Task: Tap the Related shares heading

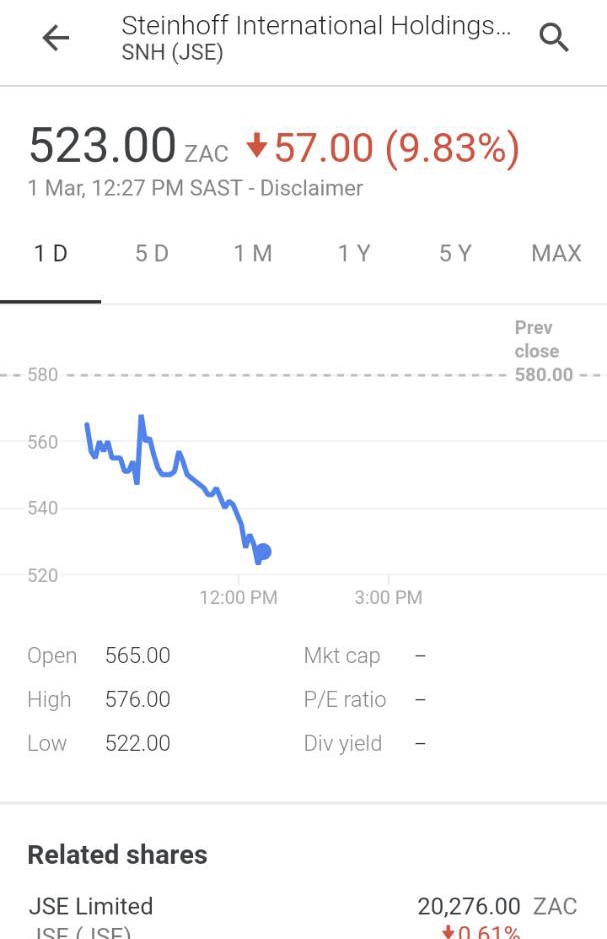Action: point(117,855)
